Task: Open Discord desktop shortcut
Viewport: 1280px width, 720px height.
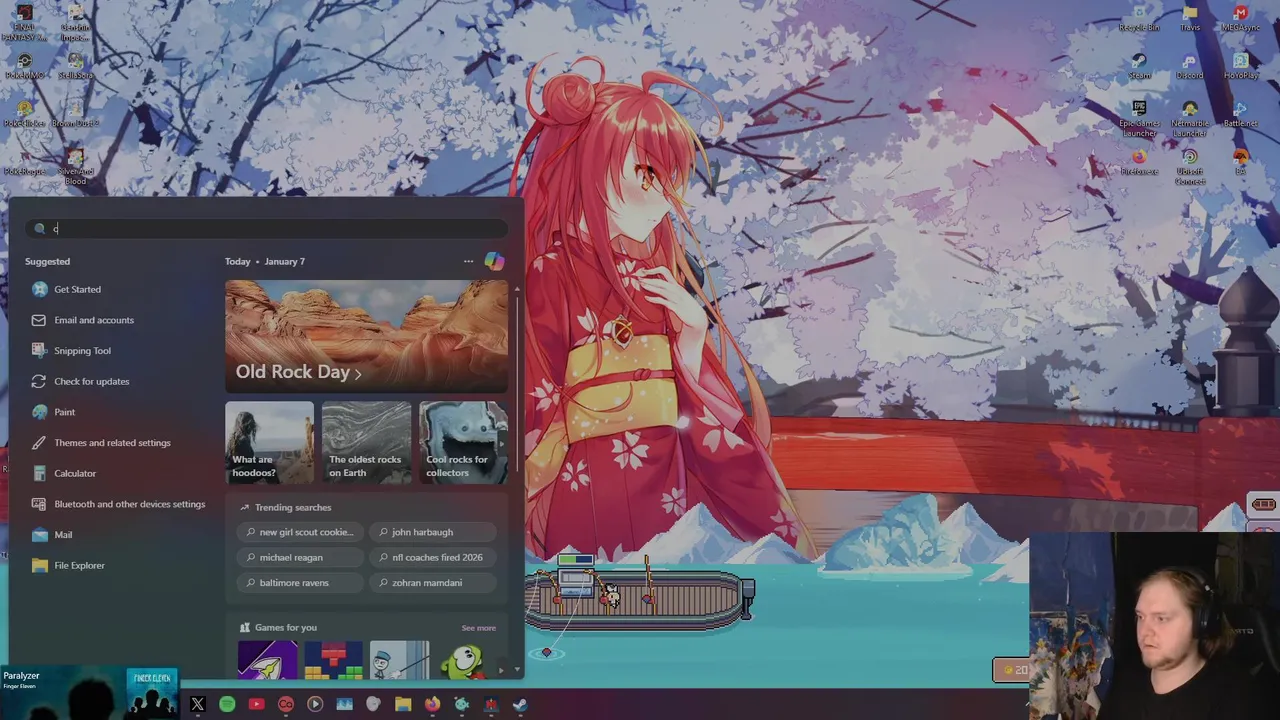Action: [x=1189, y=66]
